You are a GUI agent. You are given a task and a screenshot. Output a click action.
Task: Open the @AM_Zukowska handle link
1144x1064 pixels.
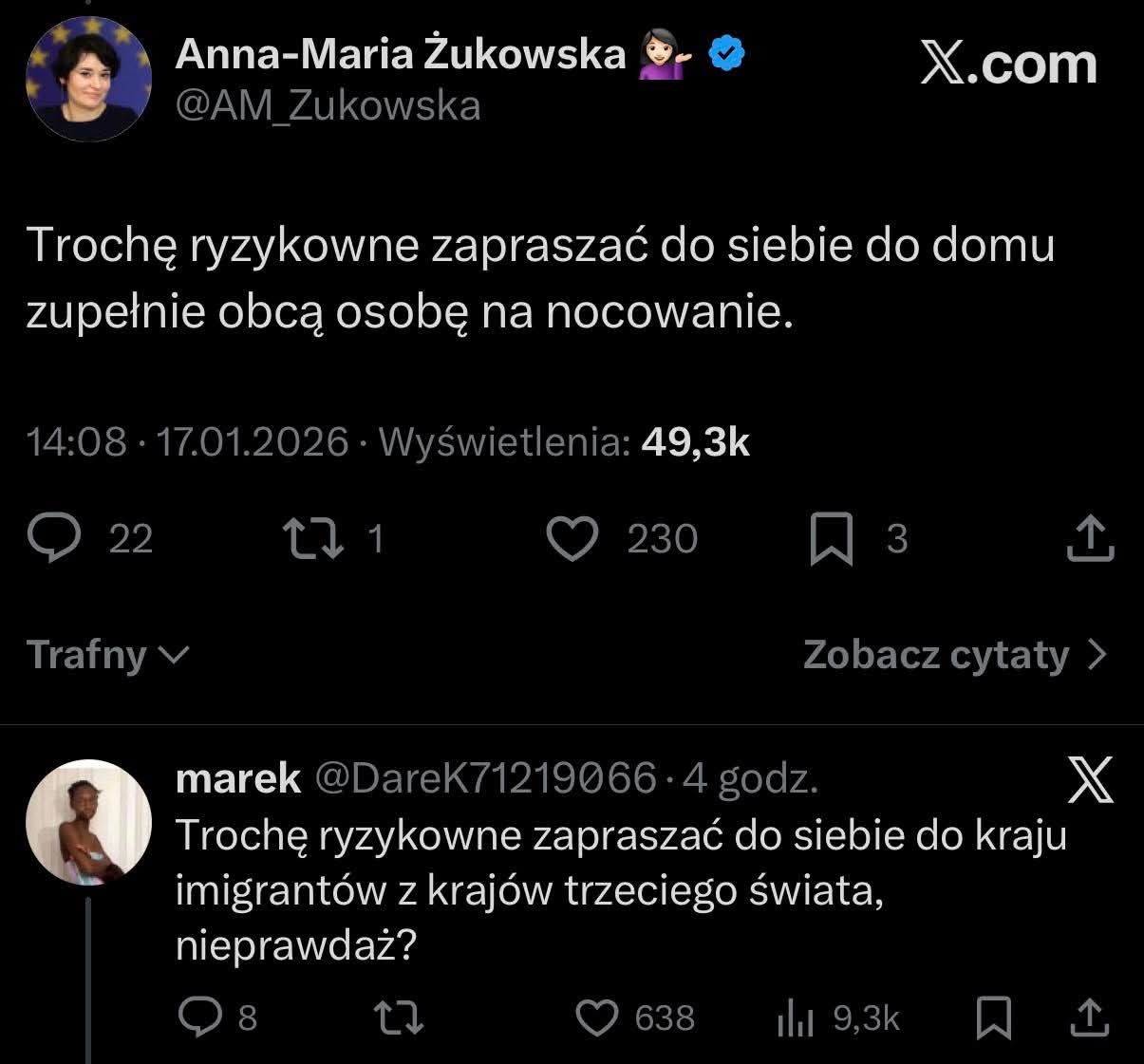pyautogui.click(x=328, y=106)
